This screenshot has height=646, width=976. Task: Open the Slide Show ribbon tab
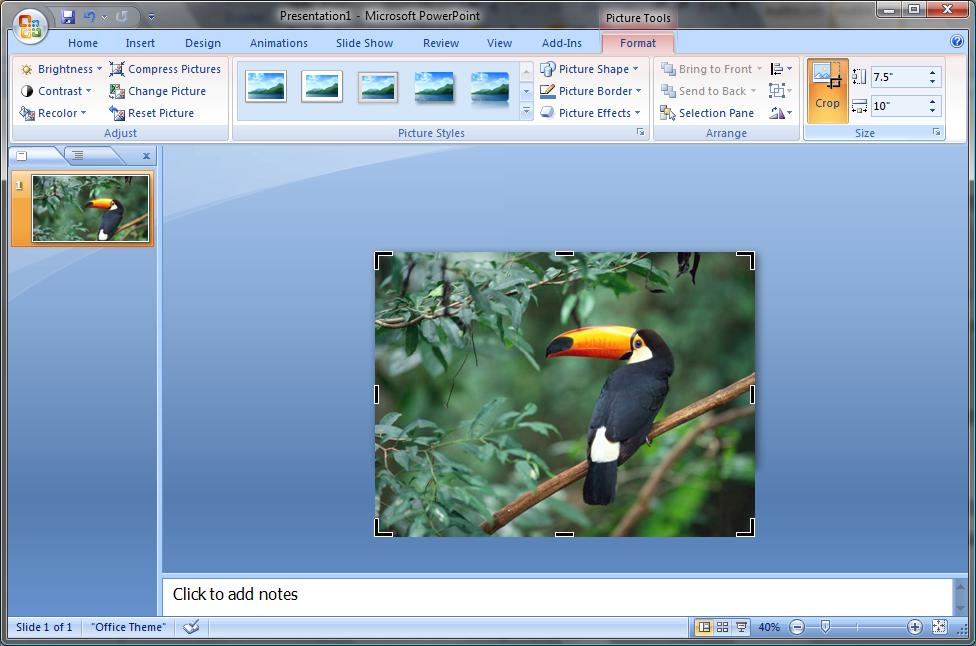tap(364, 43)
